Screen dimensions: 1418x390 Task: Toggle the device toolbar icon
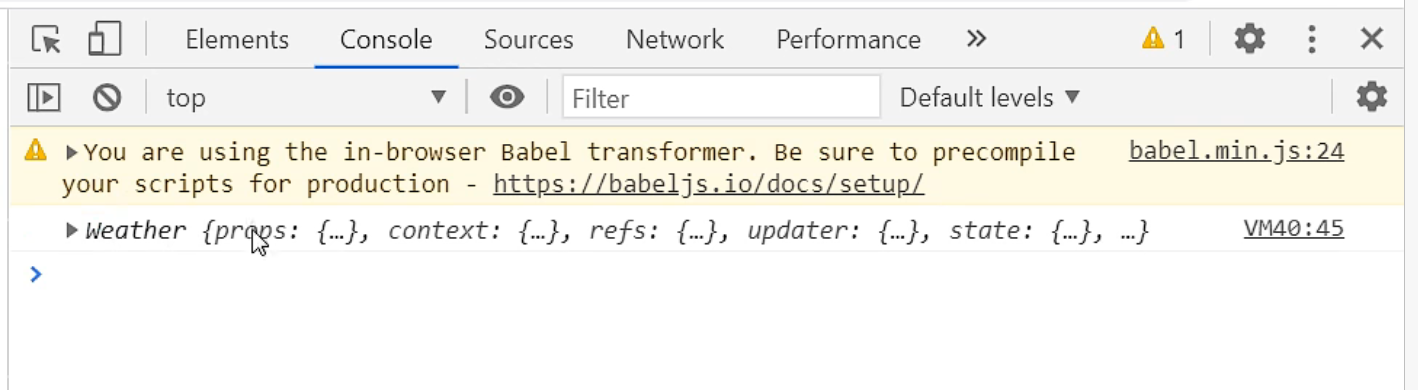coord(104,39)
